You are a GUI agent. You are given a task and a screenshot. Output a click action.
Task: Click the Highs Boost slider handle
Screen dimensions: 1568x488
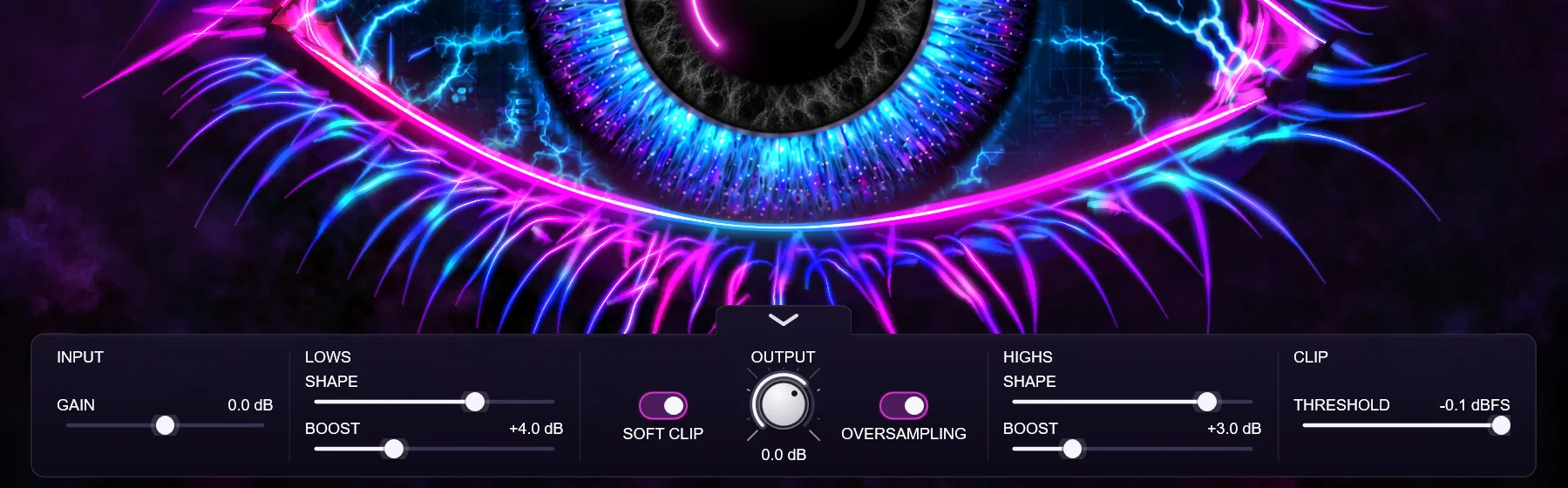[x=1073, y=449]
